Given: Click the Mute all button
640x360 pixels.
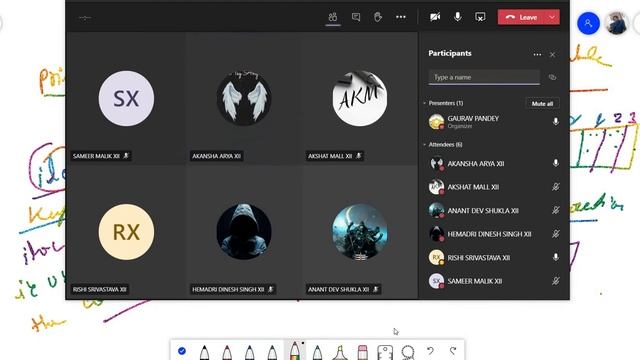Looking at the screenshot, I should pyautogui.click(x=542, y=104).
